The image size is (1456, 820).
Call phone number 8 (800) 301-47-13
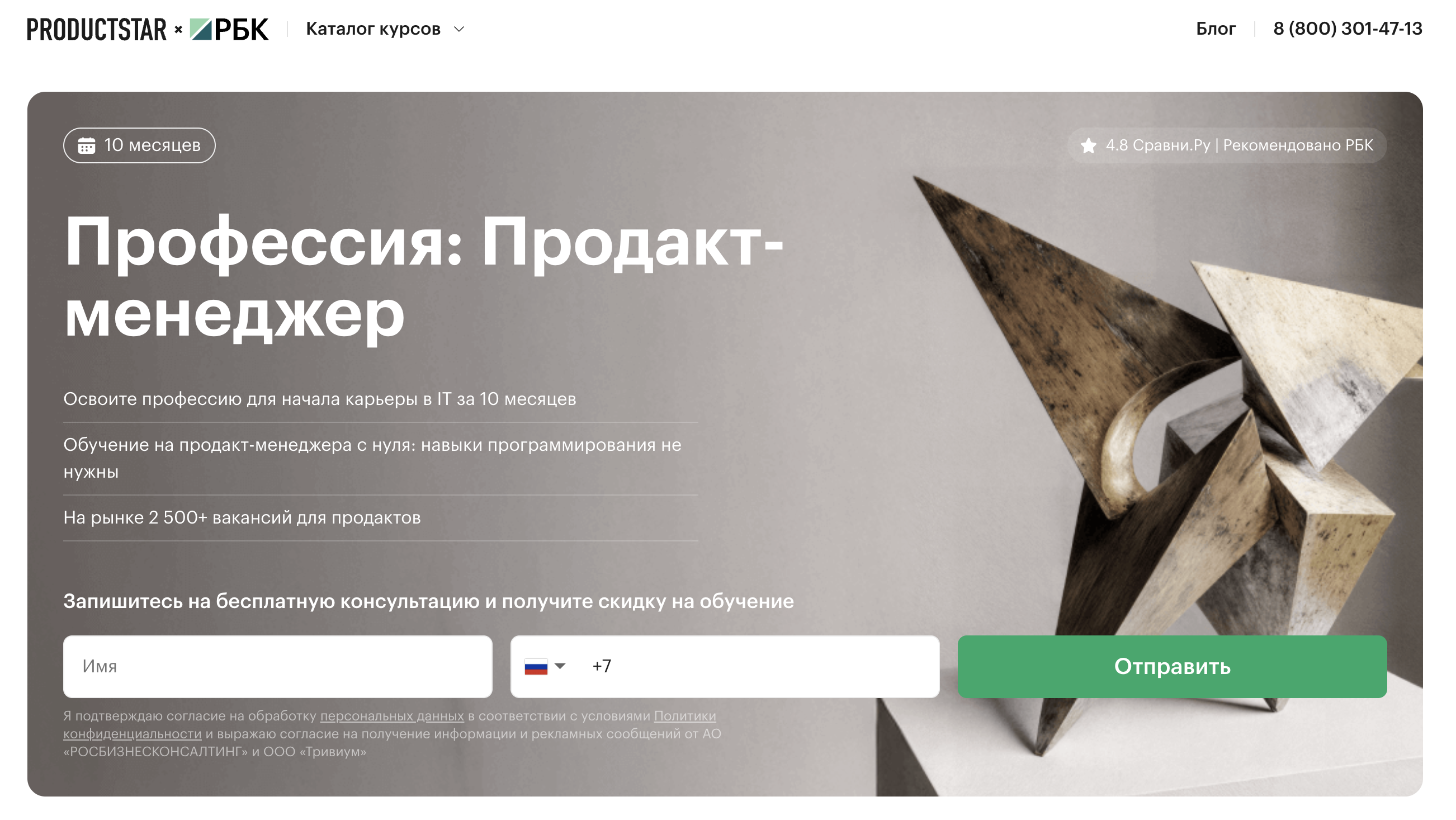tap(1348, 29)
